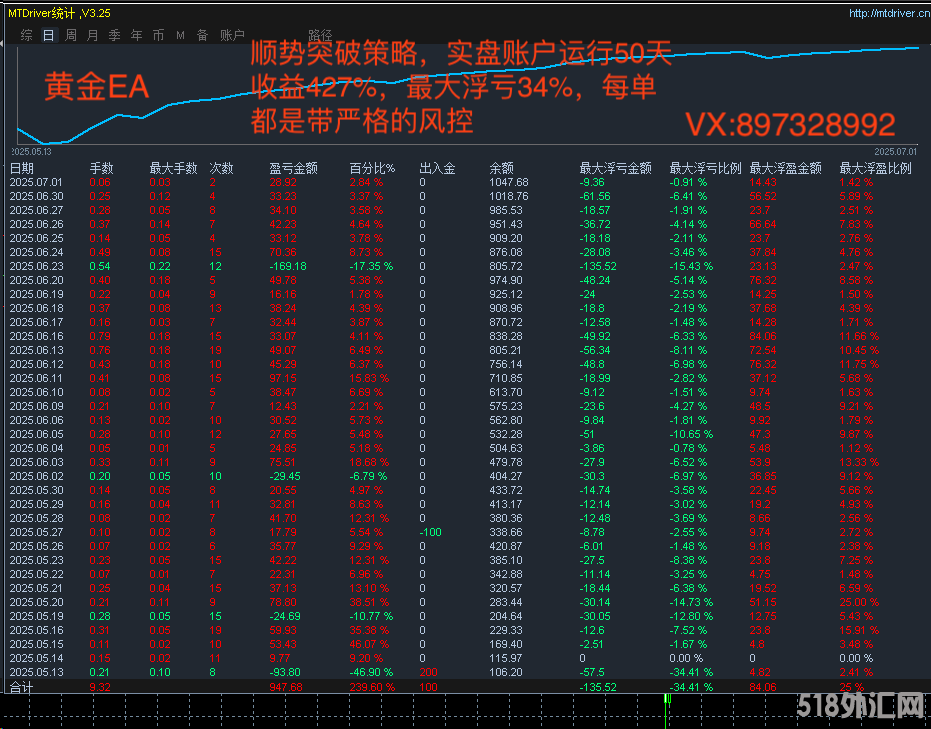Click the 最大手数 column header
This screenshot has width=931, height=729.
tap(173, 169)
